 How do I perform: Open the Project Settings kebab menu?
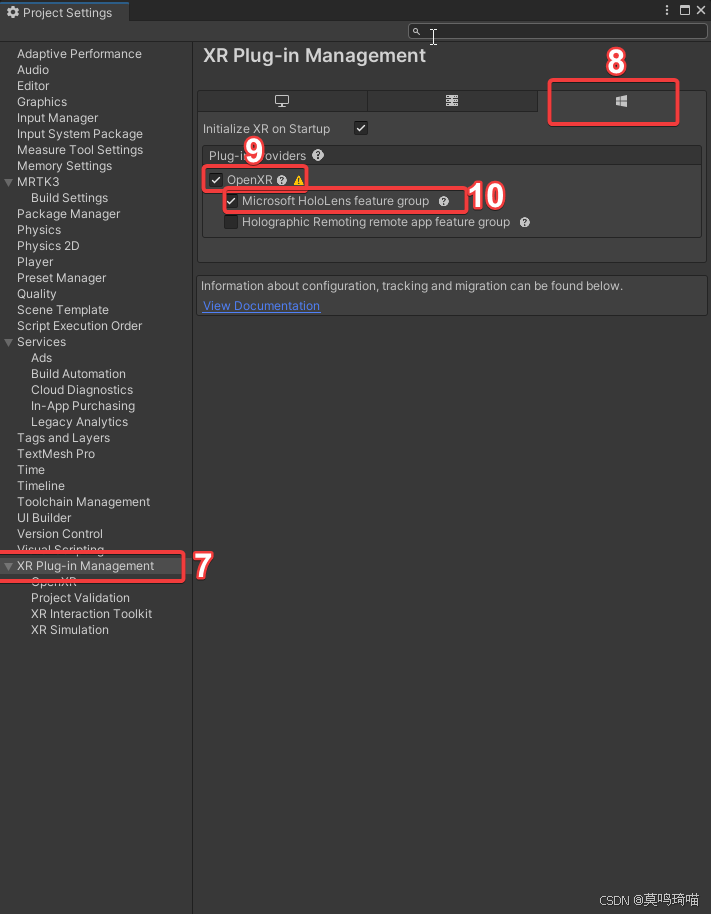click(x=667, y=10)
